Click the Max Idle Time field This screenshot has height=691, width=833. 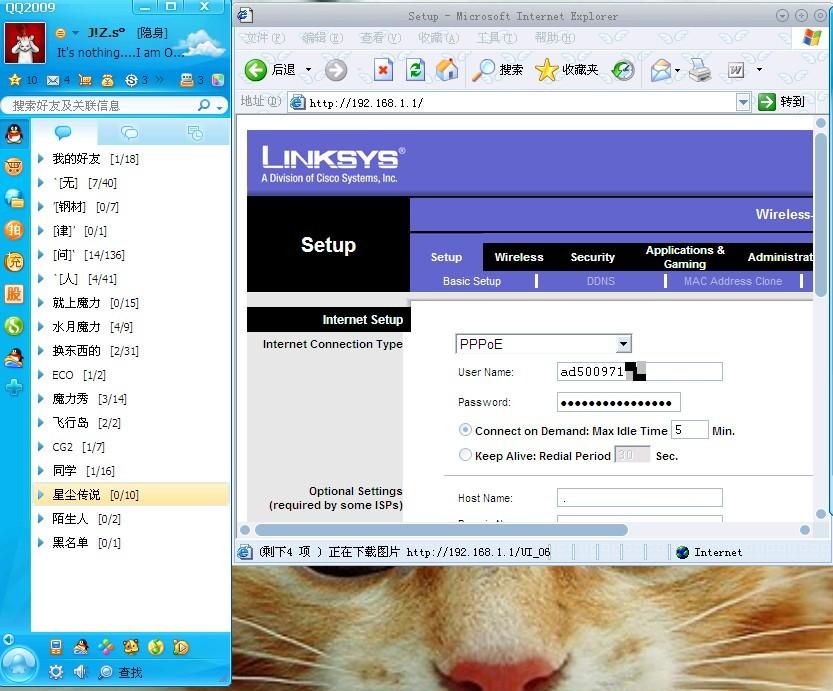[690, 429]
